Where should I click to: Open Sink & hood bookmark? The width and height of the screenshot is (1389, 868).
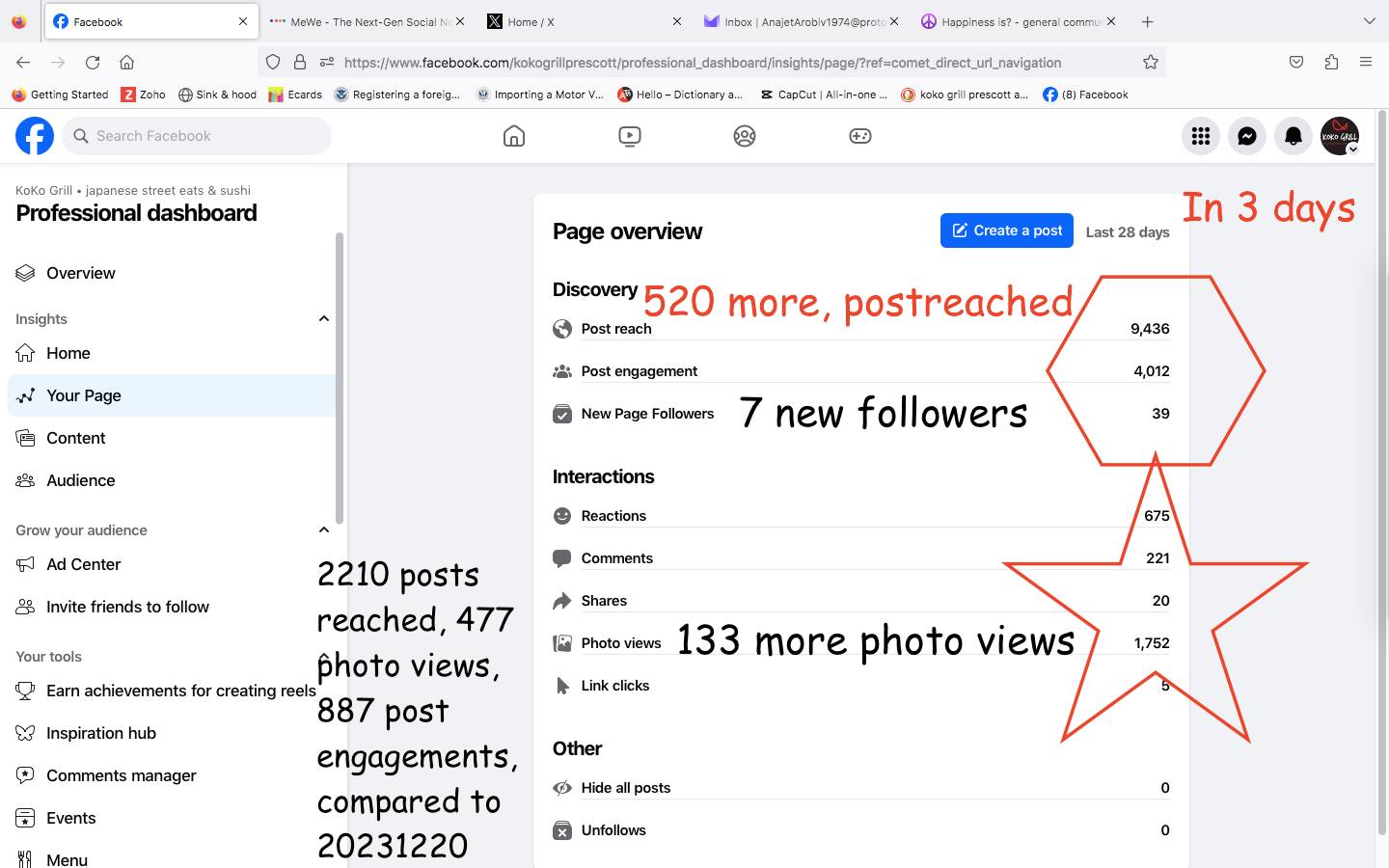[217, 95]
